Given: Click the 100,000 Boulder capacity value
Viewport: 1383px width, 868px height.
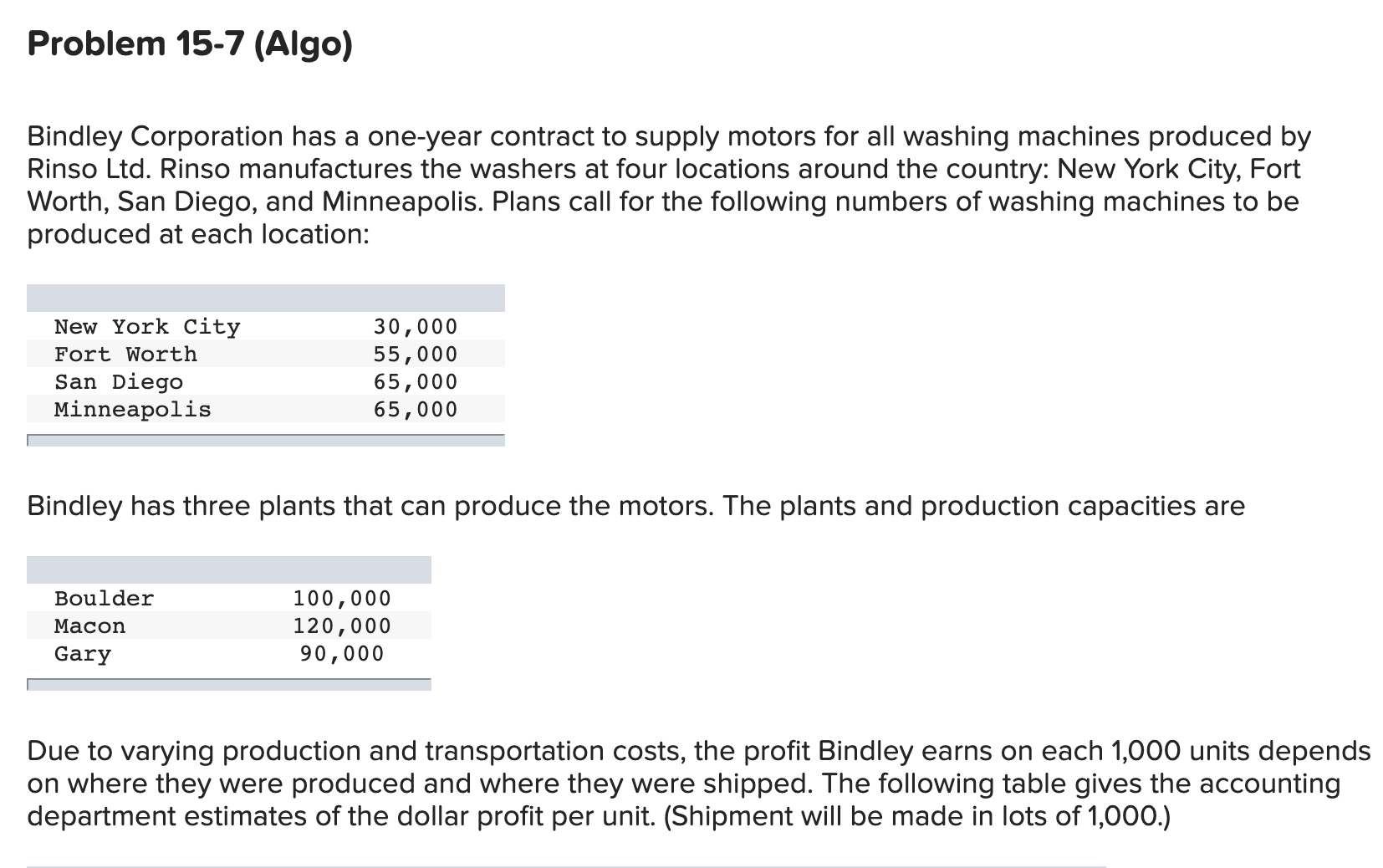Looking at the screenshot, I should pos(342,599).
